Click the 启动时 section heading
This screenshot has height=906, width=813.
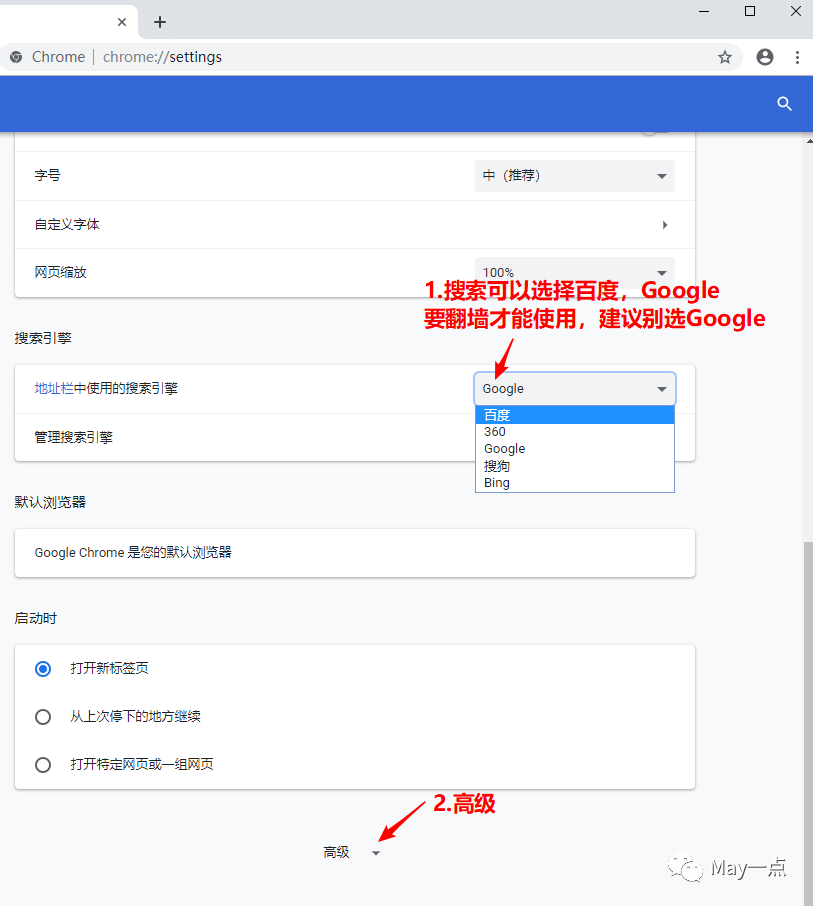36,618
